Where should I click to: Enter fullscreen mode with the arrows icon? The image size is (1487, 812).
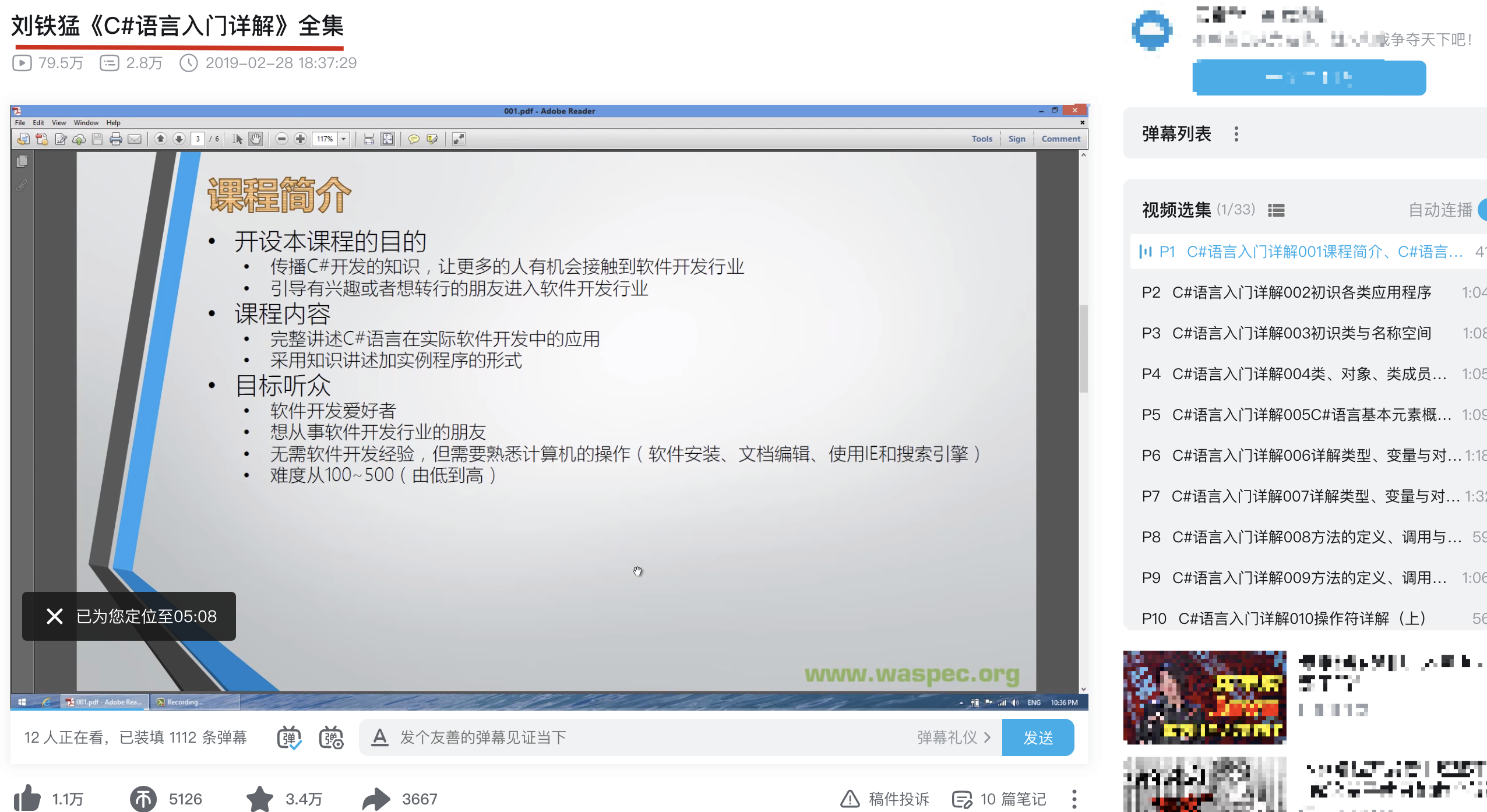pos(459,139)
